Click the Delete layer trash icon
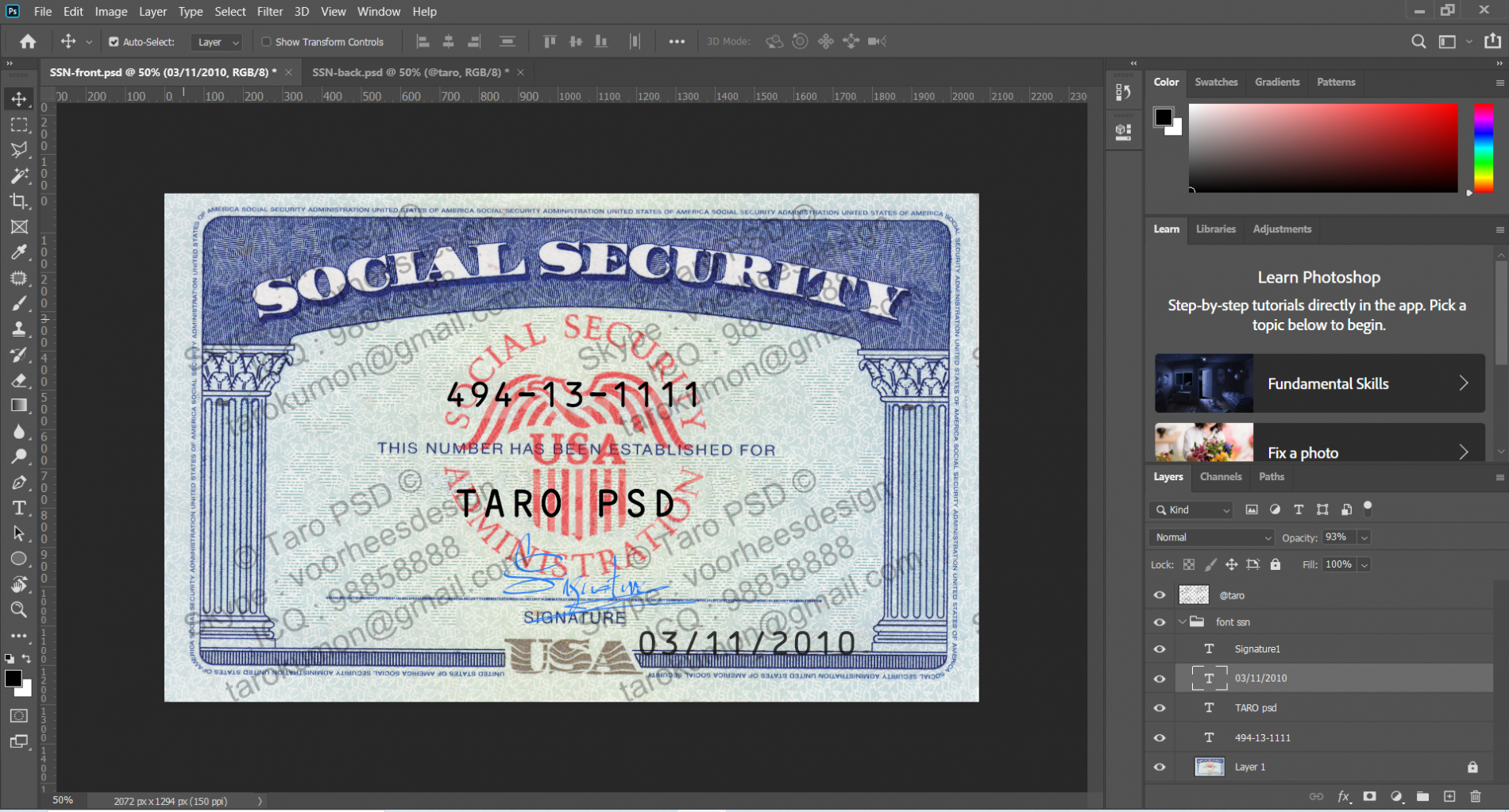The image size is (1509, 812). 1476,796
